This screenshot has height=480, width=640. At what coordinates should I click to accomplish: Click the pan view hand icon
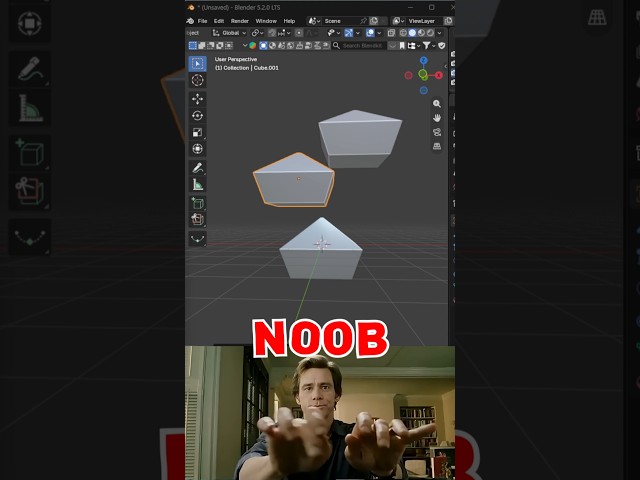(437, 118)
